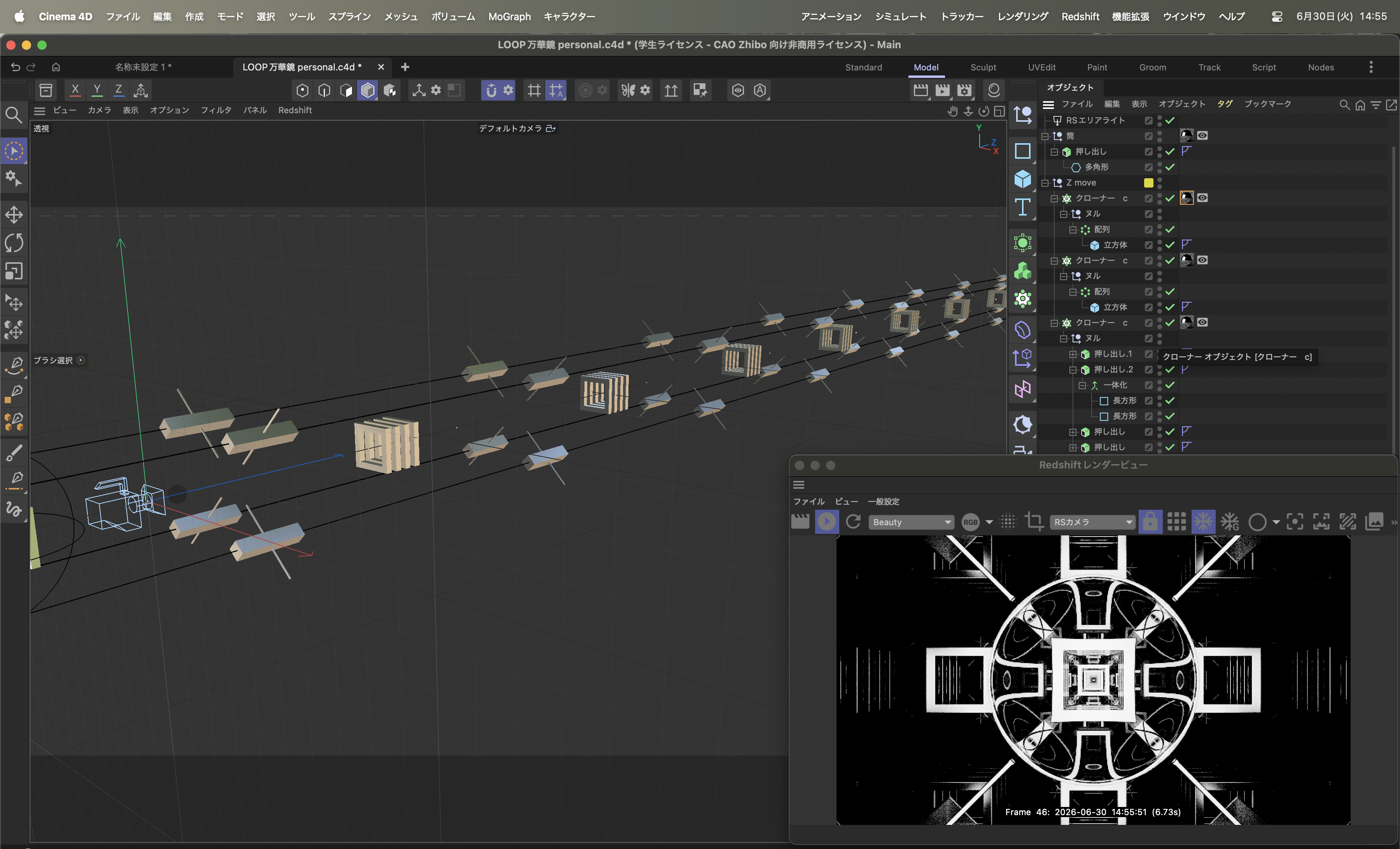Switch to Sculpt layout tab

click(x=983, y=67)
